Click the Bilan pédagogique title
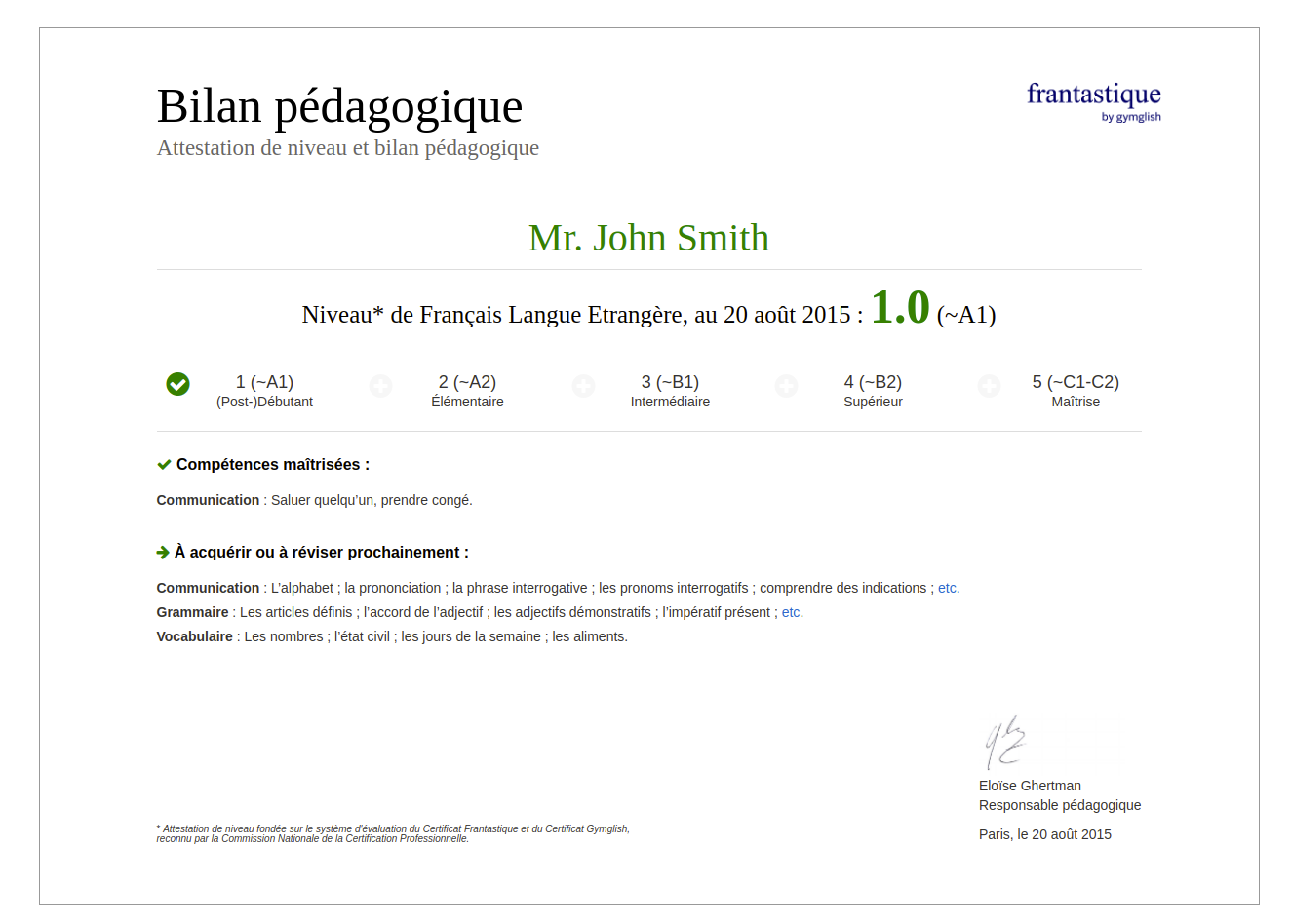The image size is (1291, 924). [x=339, y=106]
